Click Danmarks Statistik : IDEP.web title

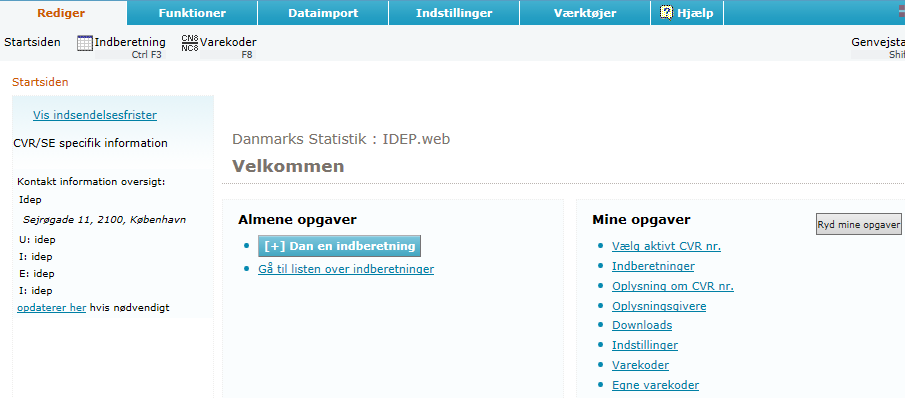341,139
